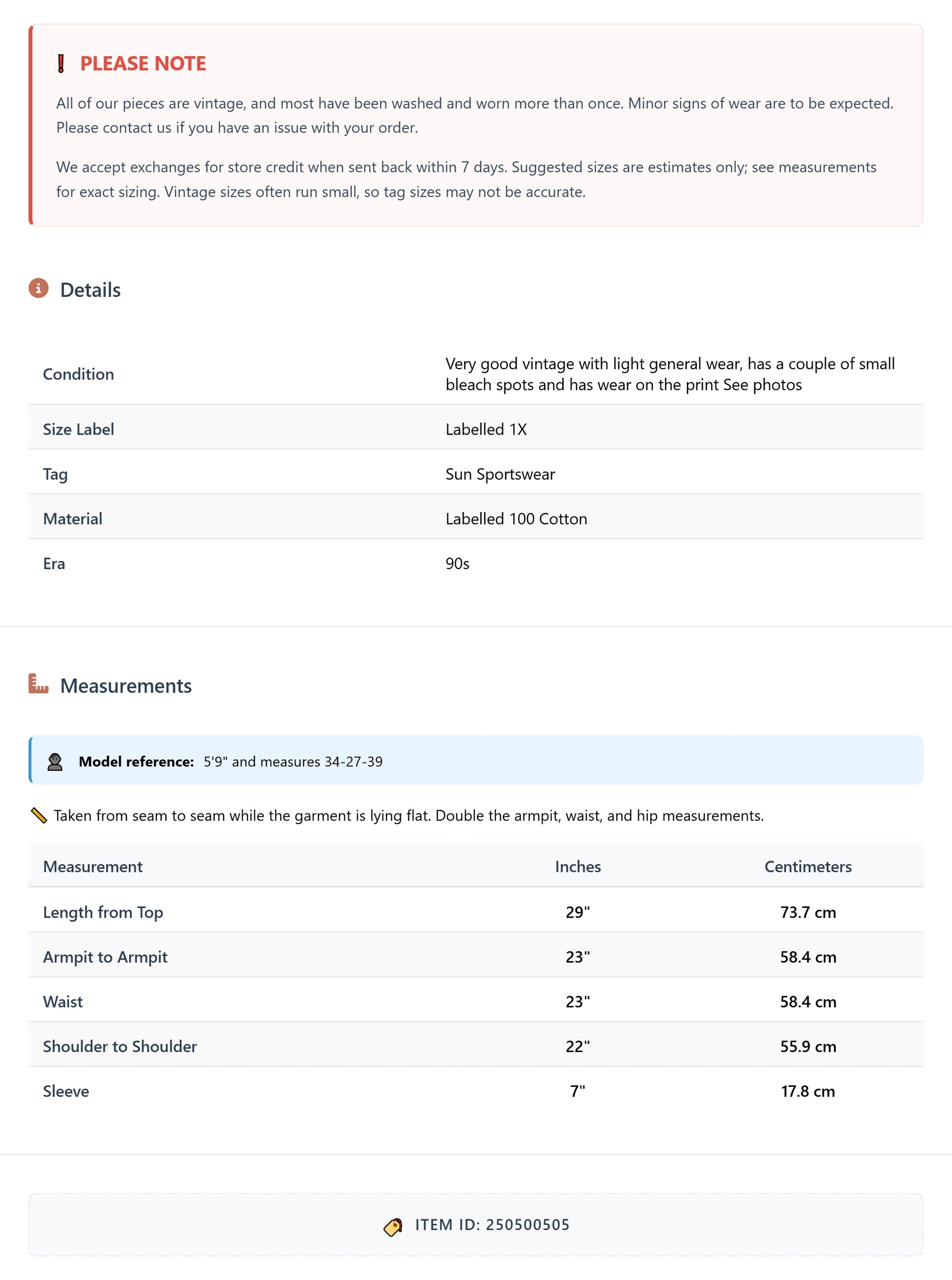
Task: Select the Details section heading
Action: pos(91,291)
